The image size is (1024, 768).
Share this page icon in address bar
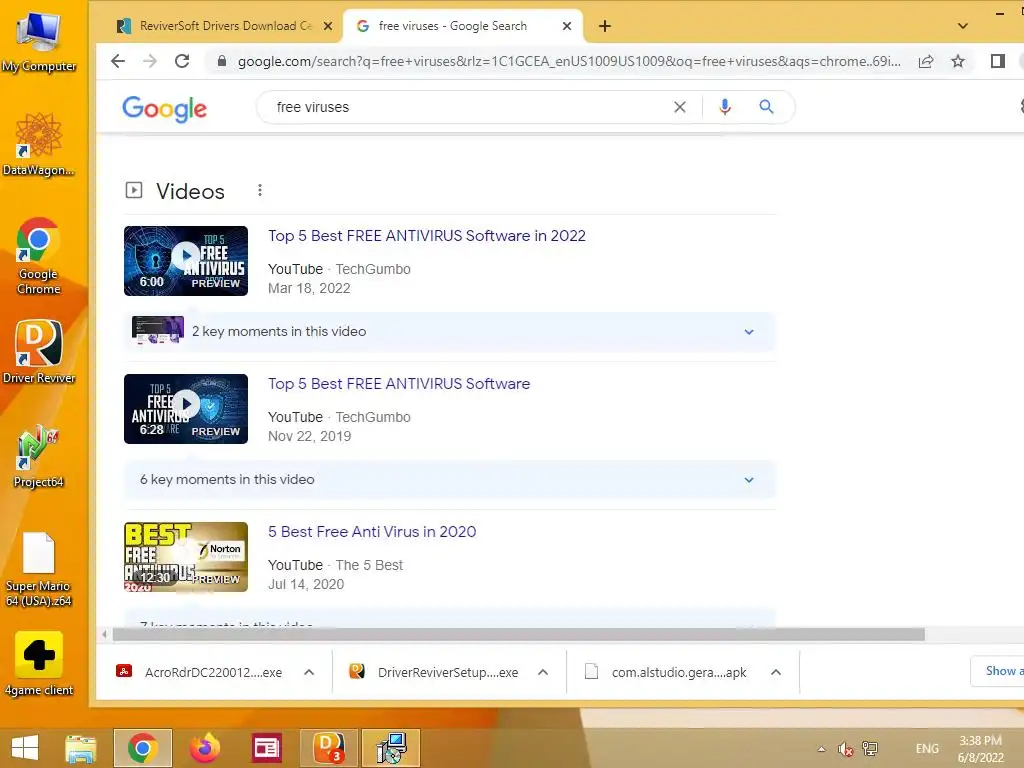tap(925, 61)
